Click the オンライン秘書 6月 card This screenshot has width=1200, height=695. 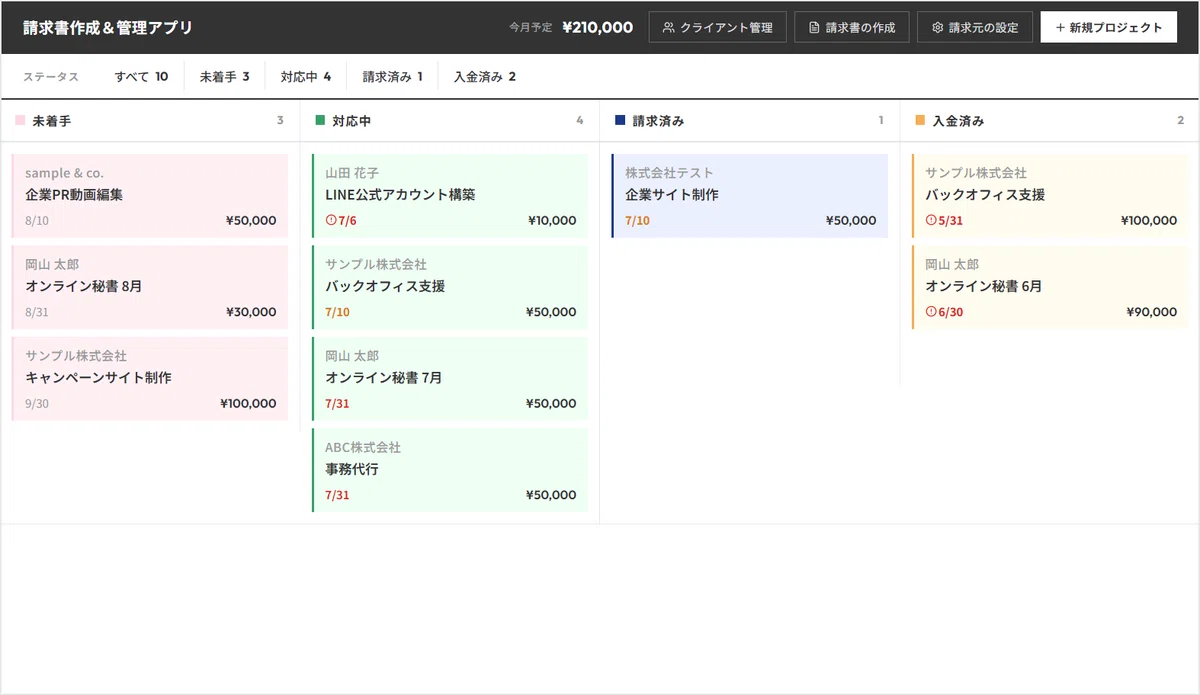pyautogui.click(x=1050, y=287)
